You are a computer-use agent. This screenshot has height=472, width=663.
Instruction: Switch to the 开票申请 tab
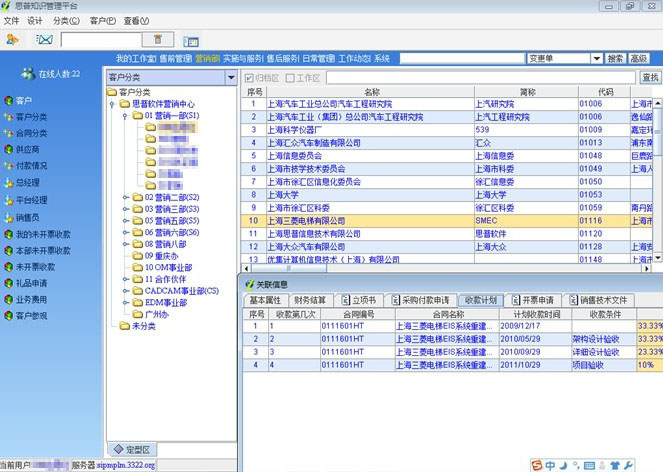click(533, 300)
